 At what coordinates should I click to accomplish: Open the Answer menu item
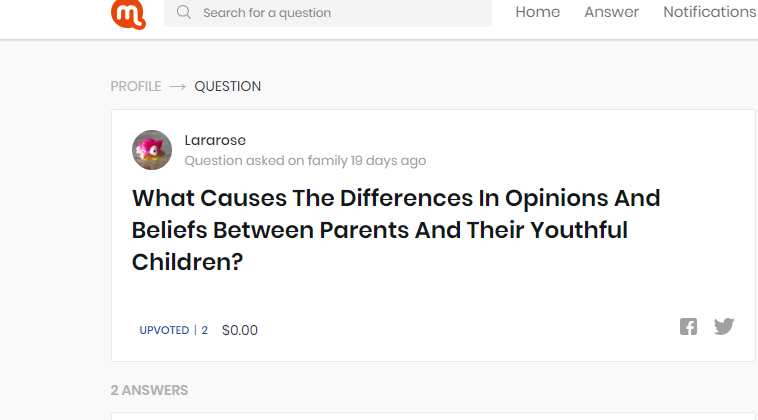click(x=611, y=12)
